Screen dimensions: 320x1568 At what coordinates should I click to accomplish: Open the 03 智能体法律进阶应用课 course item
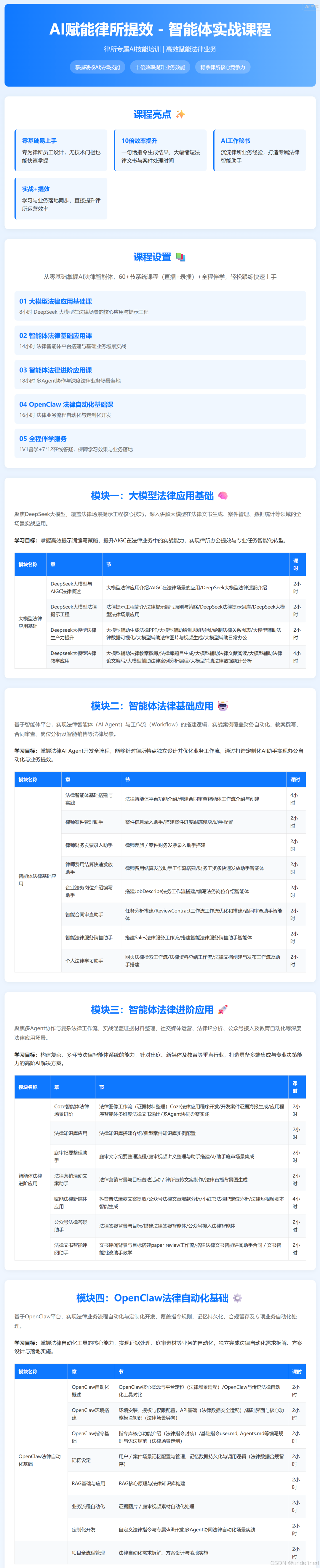click(x=160, y=375)
